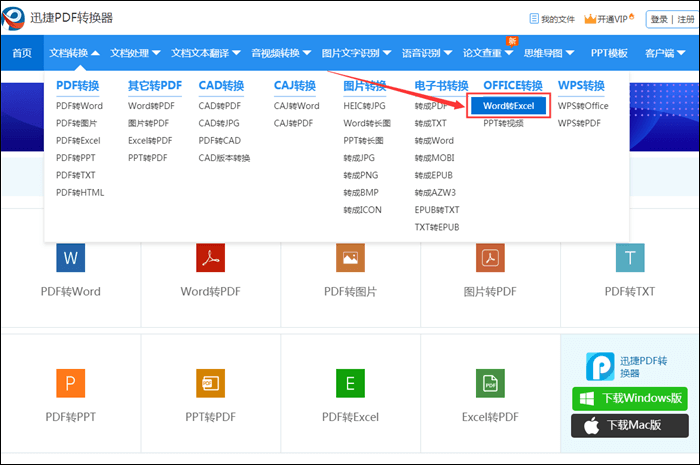Screen dimensions: 700x465
Task: Click the PPT转PDF tile icon
Action: tap(210, 383)
